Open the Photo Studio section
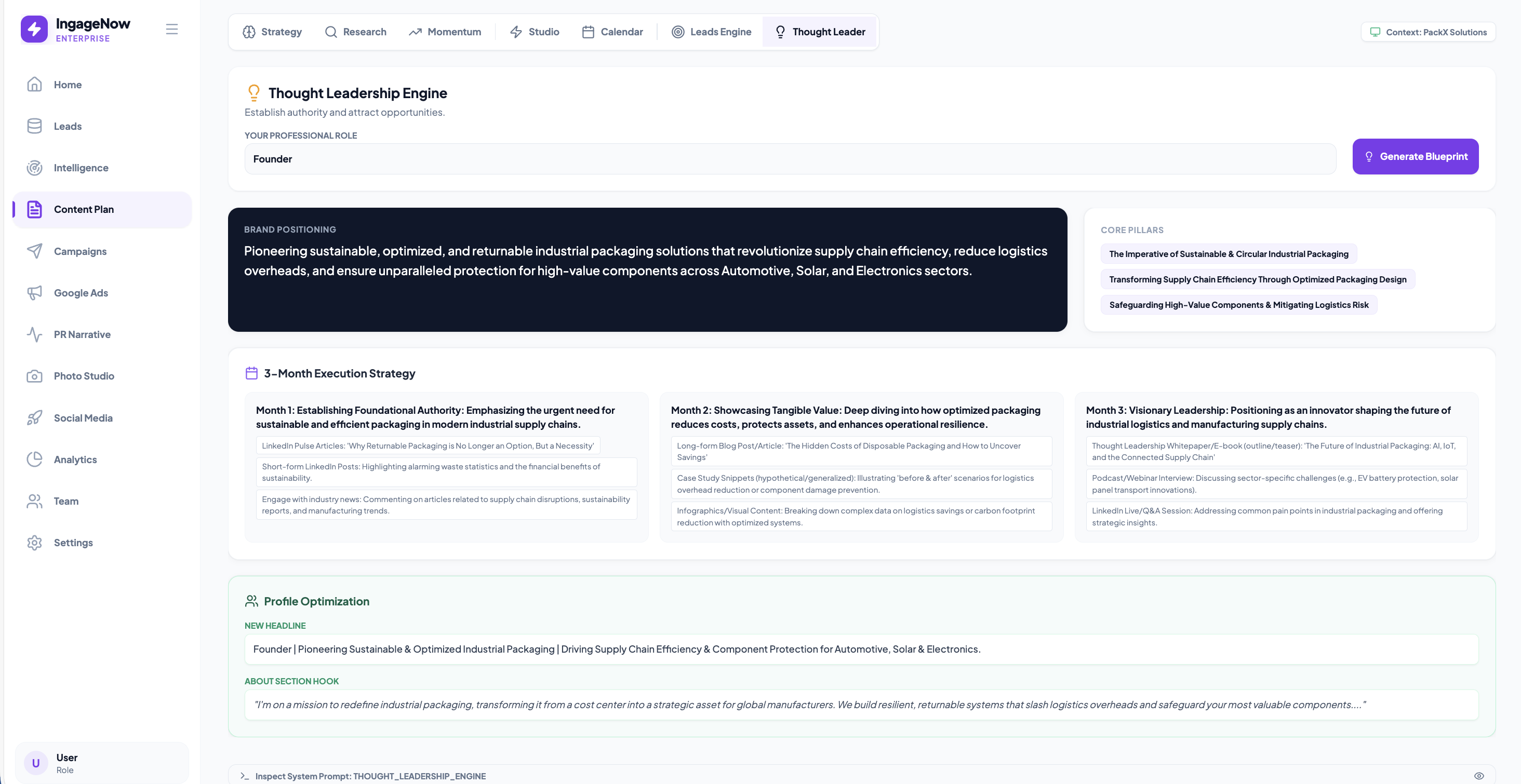The height and width of the screenshot is (784, 1521). point(83,376)
